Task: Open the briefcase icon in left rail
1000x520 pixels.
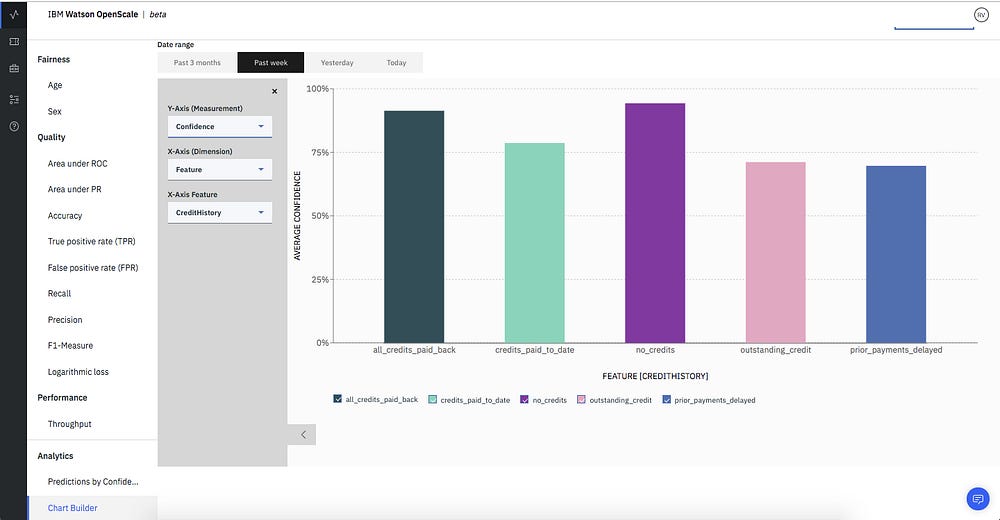Action: pyautogui.click(x=14, y=68)
